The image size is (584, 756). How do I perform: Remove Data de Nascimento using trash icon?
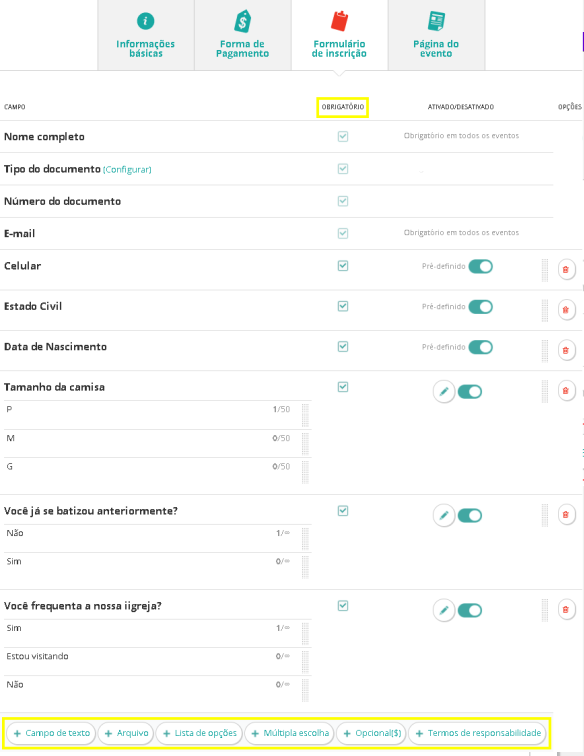(x=567, y=350)
